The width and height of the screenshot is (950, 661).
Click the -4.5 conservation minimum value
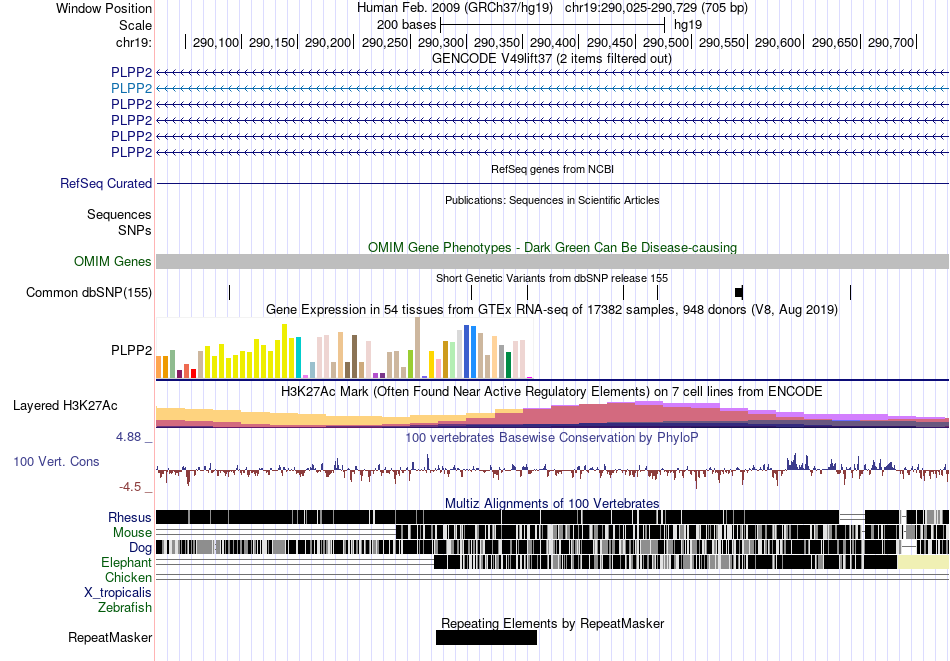tap(130, 487)
